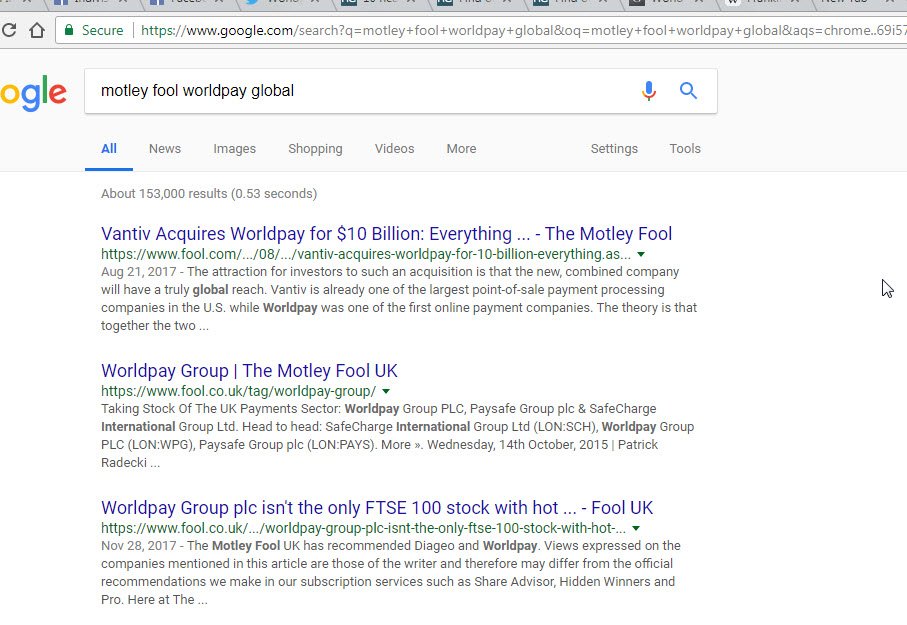
Task: Open the Google logo homepage link
Action: 34,93
